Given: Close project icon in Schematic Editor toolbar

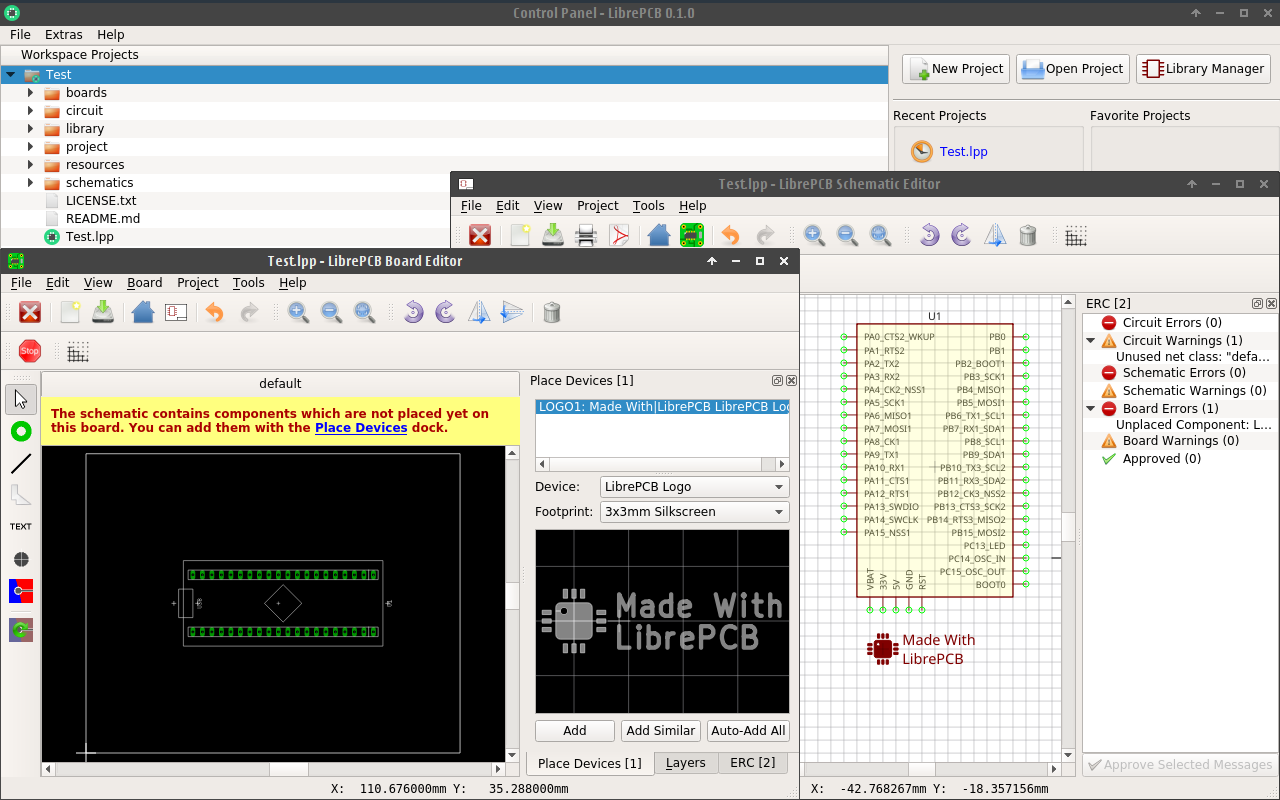Looking at the screenshot, I should [x=480, y=235].
